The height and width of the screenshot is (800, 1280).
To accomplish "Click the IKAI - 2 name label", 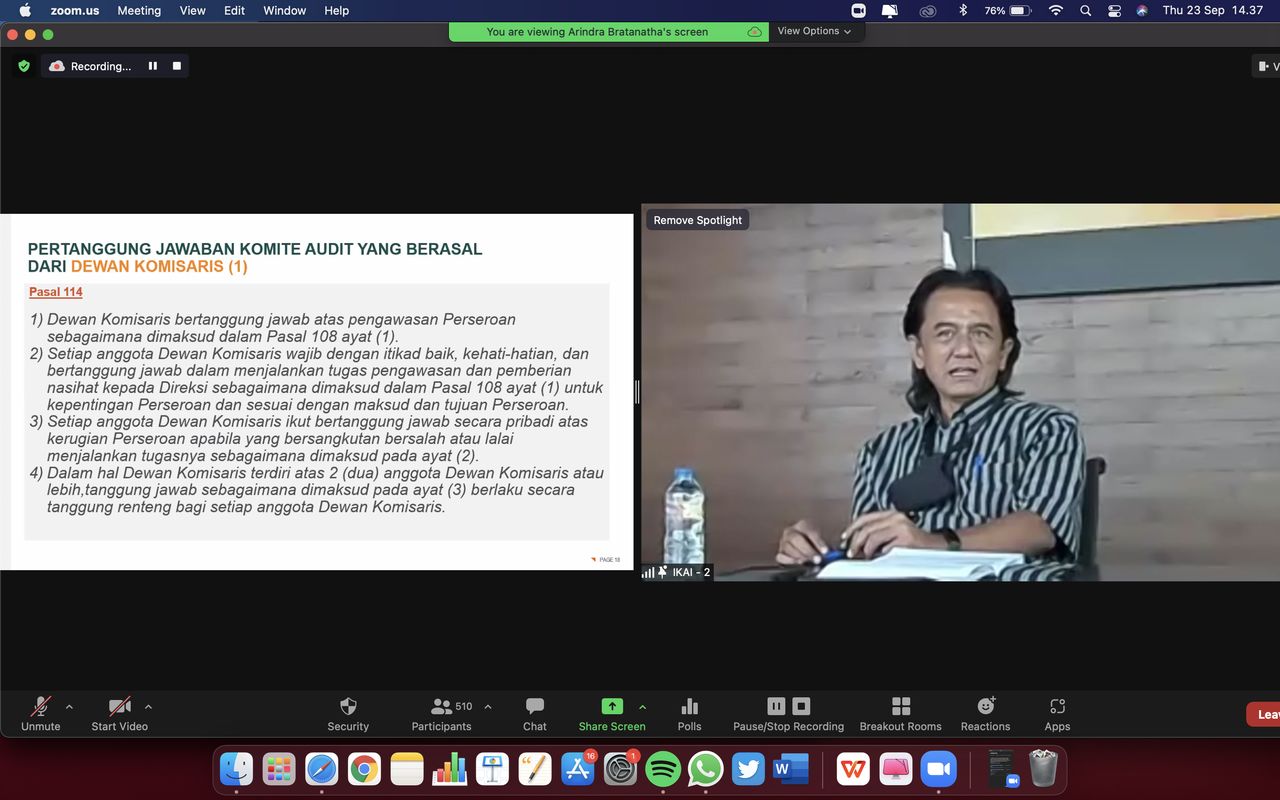I will point(691,572).
